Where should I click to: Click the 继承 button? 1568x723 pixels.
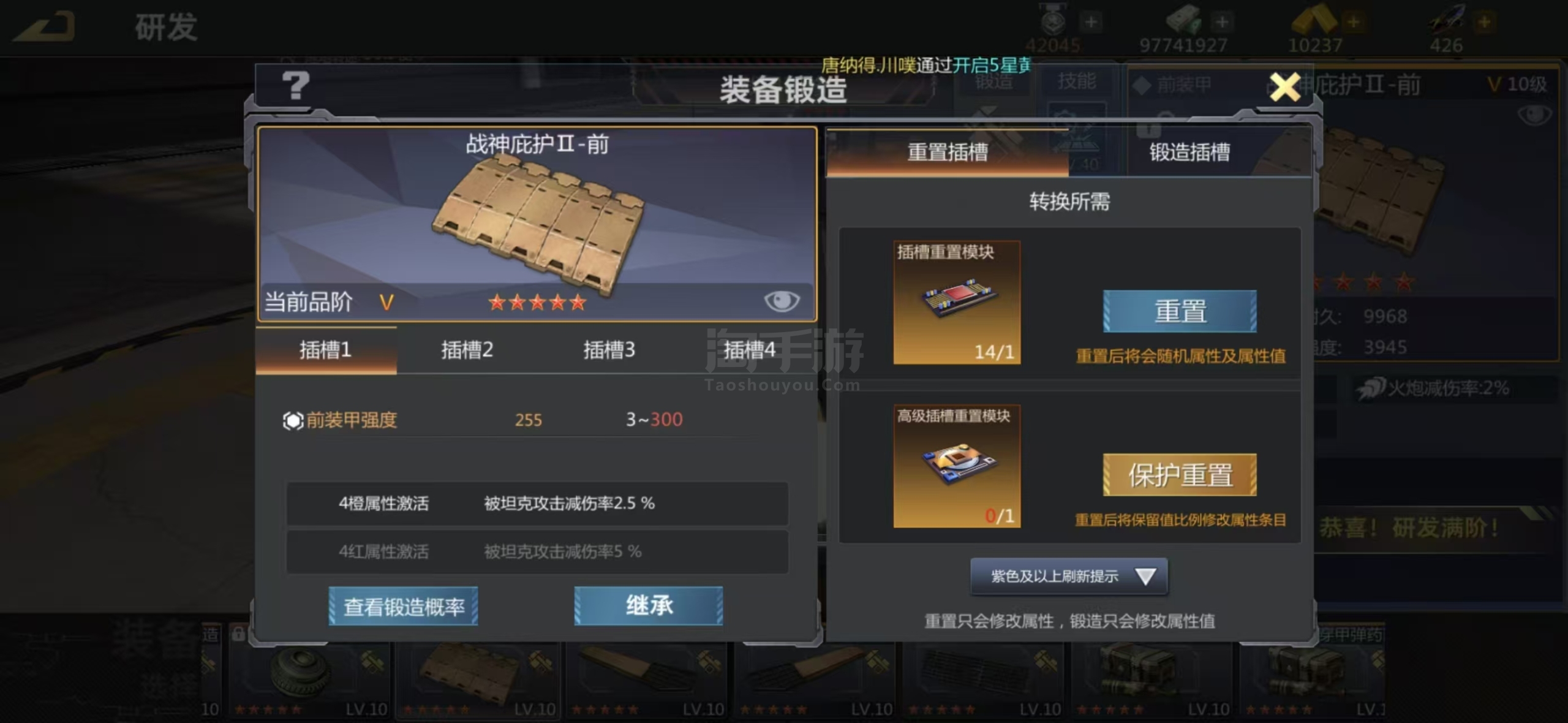(x=649, y=606)
